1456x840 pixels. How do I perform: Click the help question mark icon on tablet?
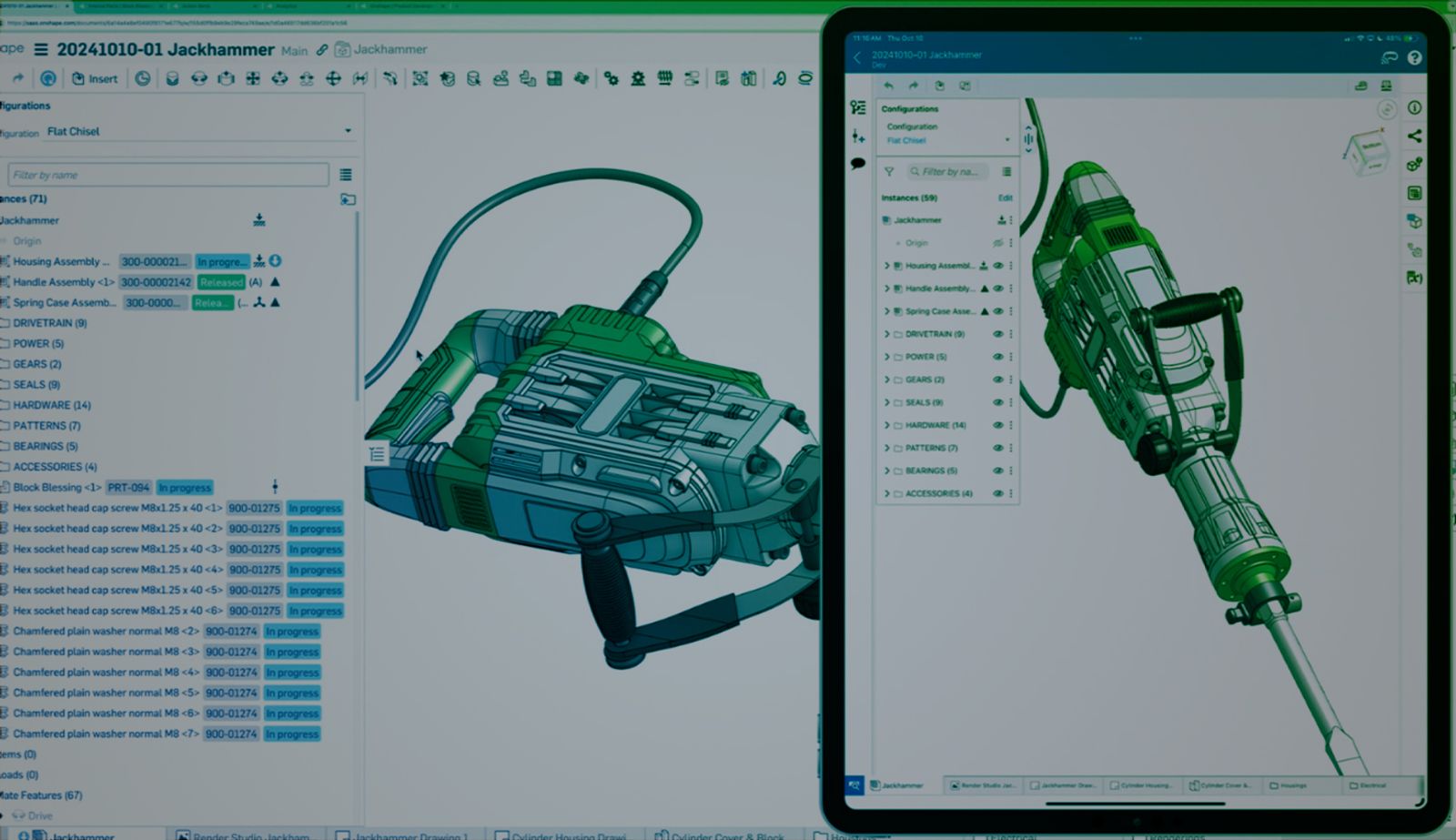(1414, 57)
